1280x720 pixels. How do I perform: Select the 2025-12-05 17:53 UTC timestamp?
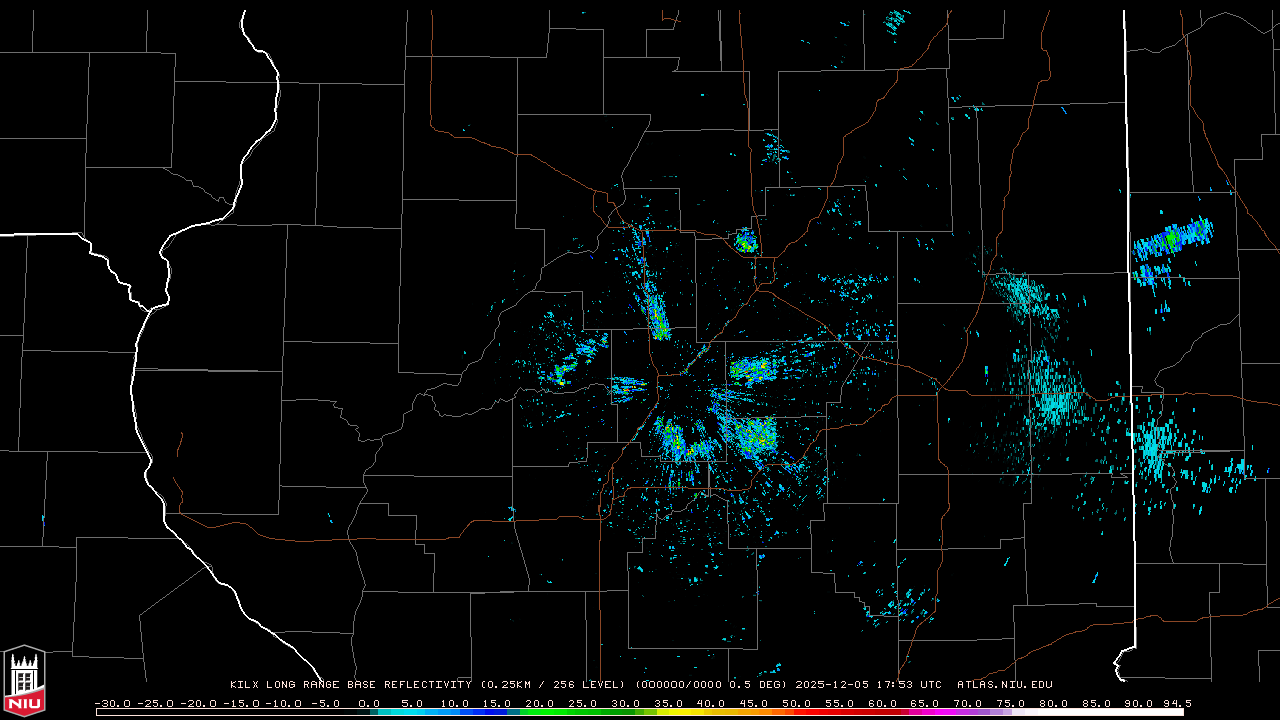(868, 685)
